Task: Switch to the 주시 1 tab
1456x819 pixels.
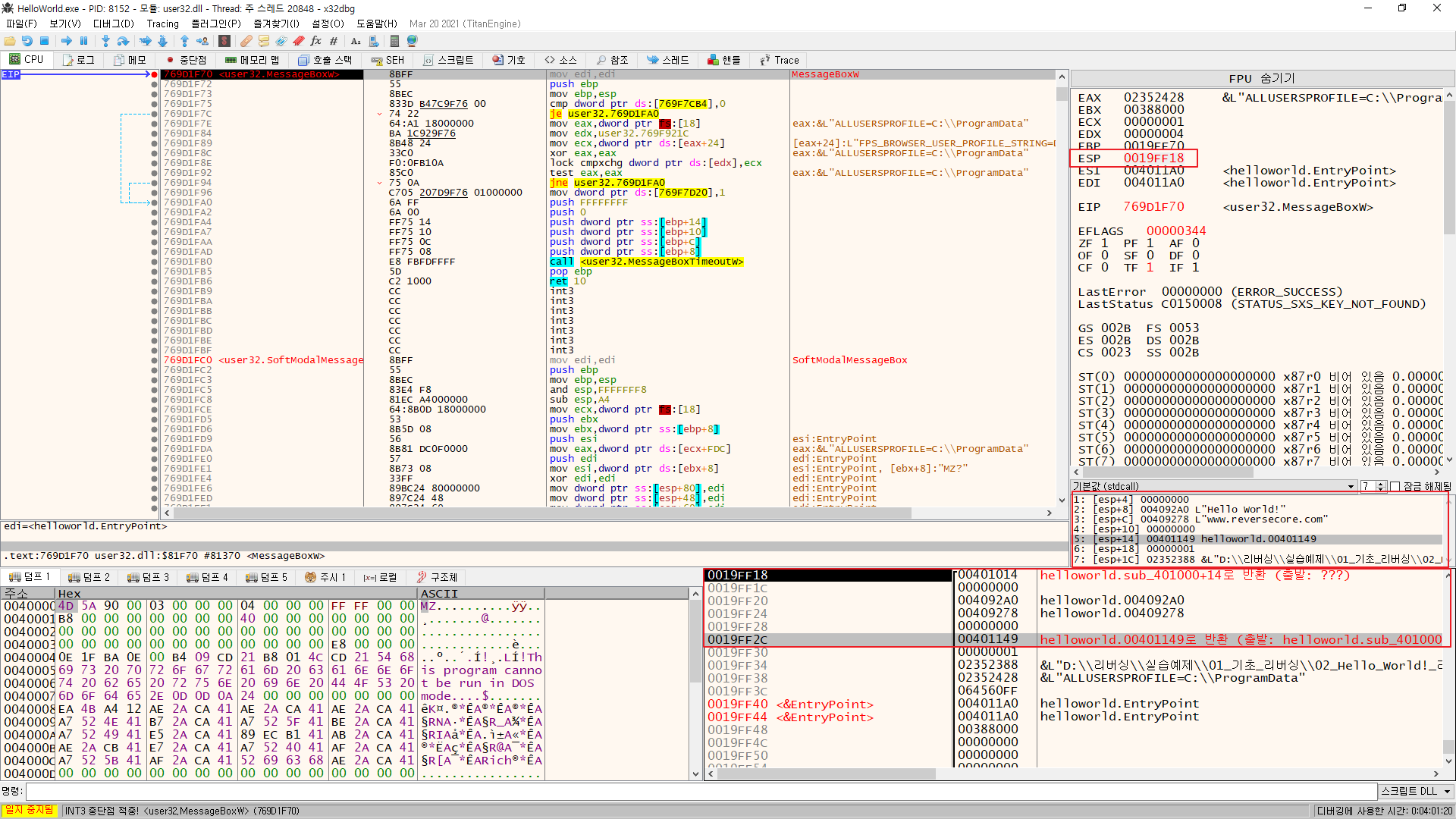Action: [325, 577]
